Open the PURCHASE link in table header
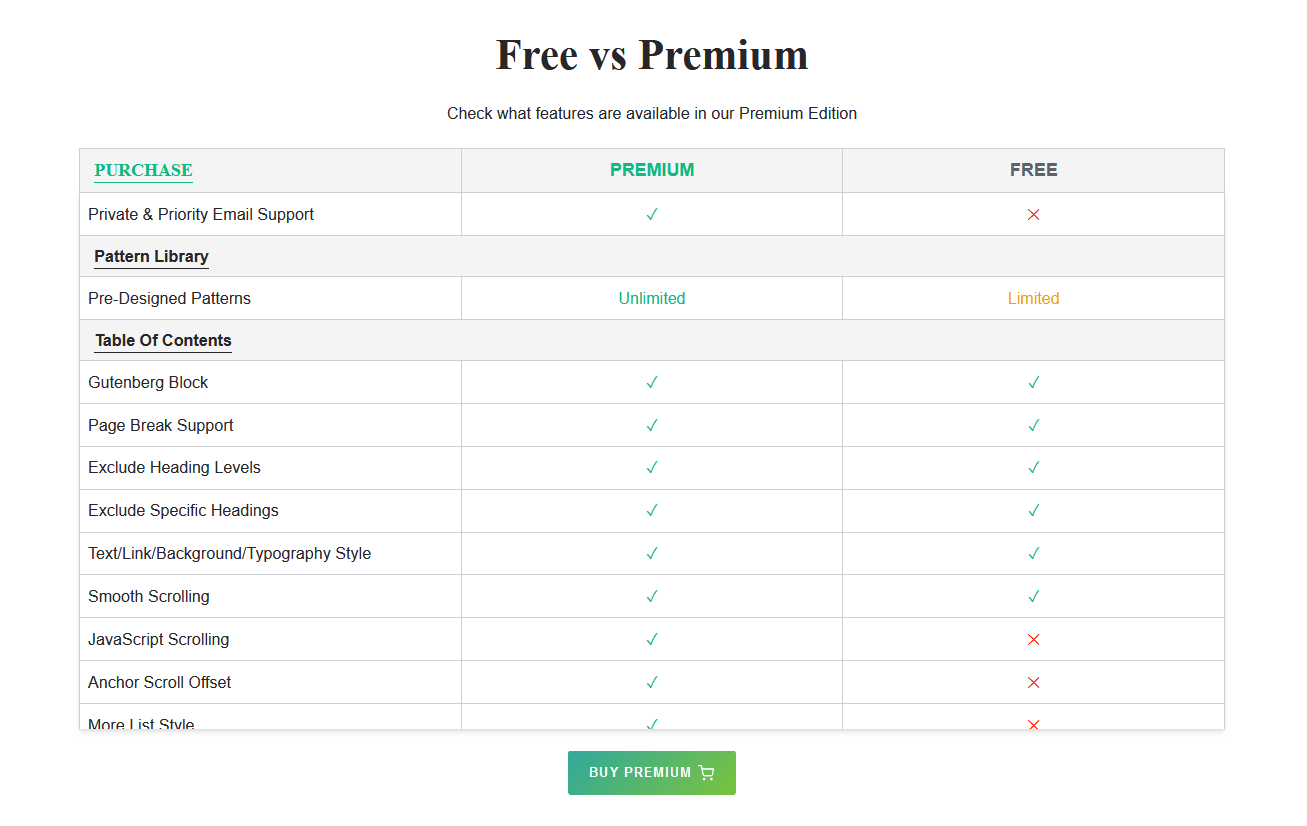The width and height of the screenshot is (1307, 826). pyautogui.click(x=143, y=170)
